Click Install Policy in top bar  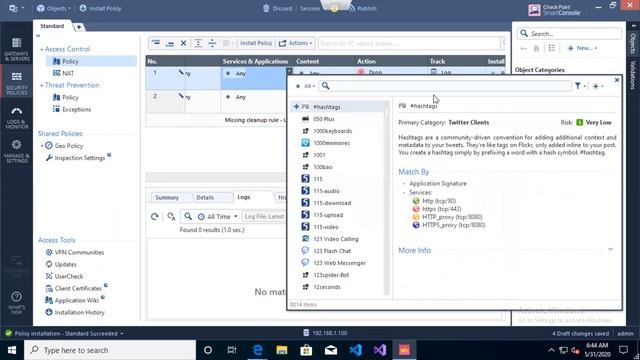pos(100,8)
